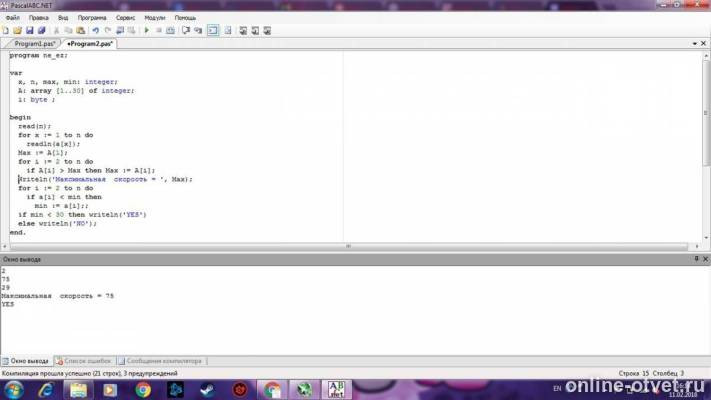Click the 'Строка 15' status bar entry
Screen dimensions: 711x400
pos(633,373)
